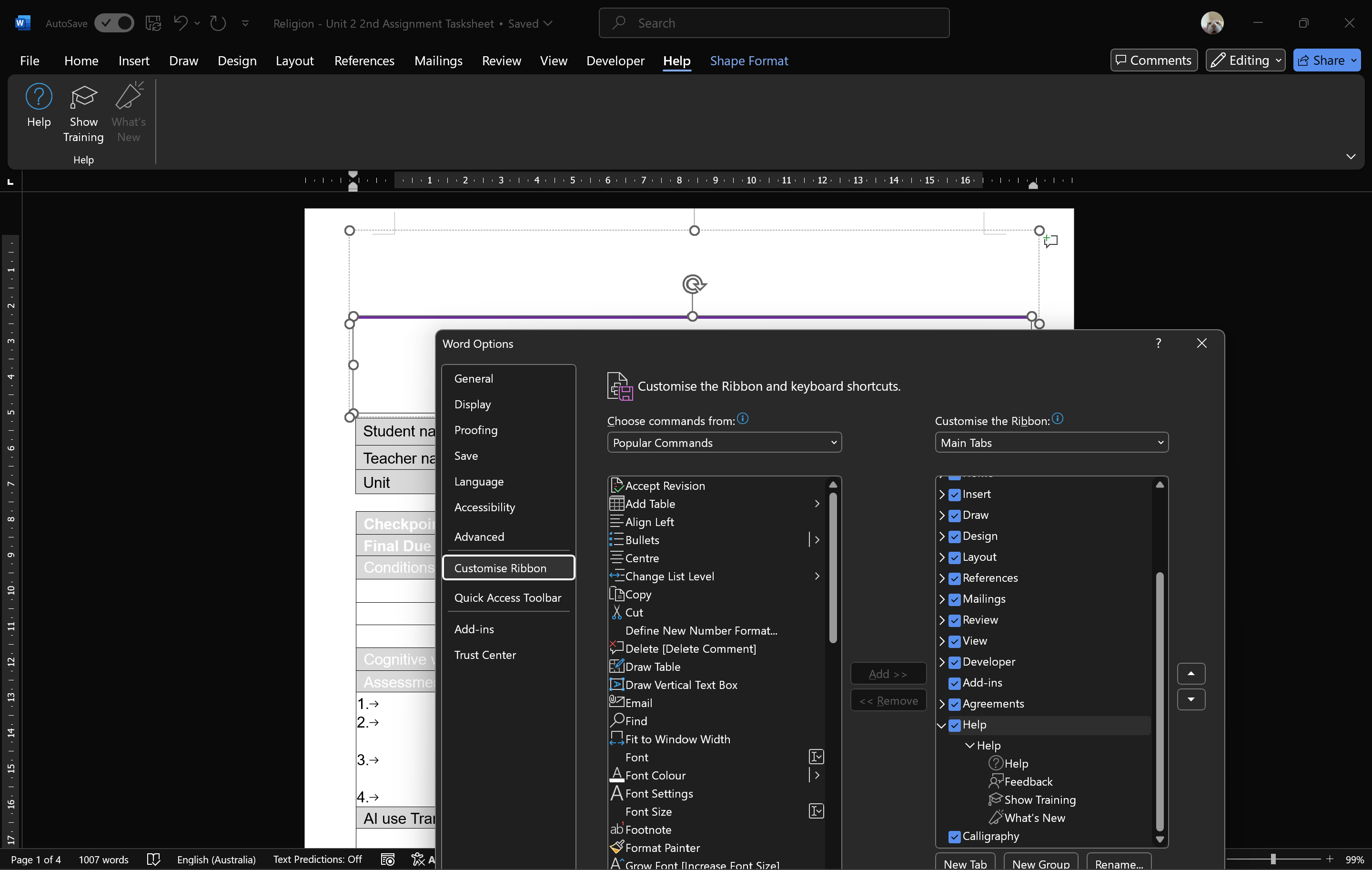The width and height of the screenshot is (1372, 870).
Task: Click the rotate handle on selected shape
Action: (x=694, y=284)
